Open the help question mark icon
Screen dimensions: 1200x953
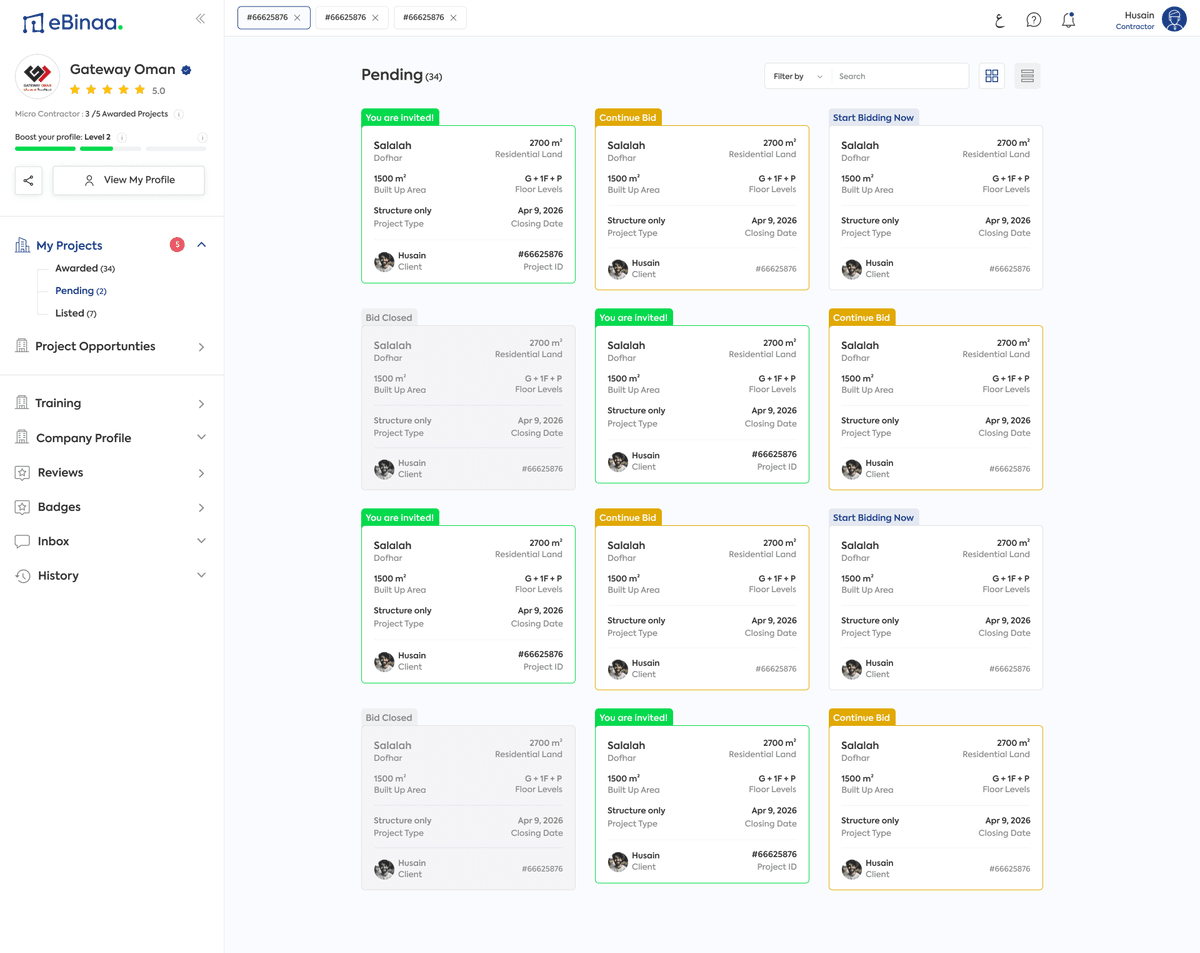[x=1034, y=20]
